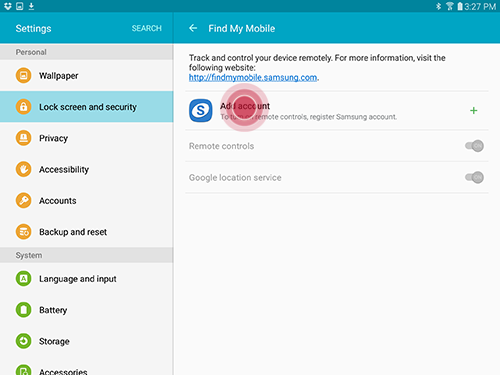
Task: Tap the Privacy icon
Action: [x=23, y=138]
